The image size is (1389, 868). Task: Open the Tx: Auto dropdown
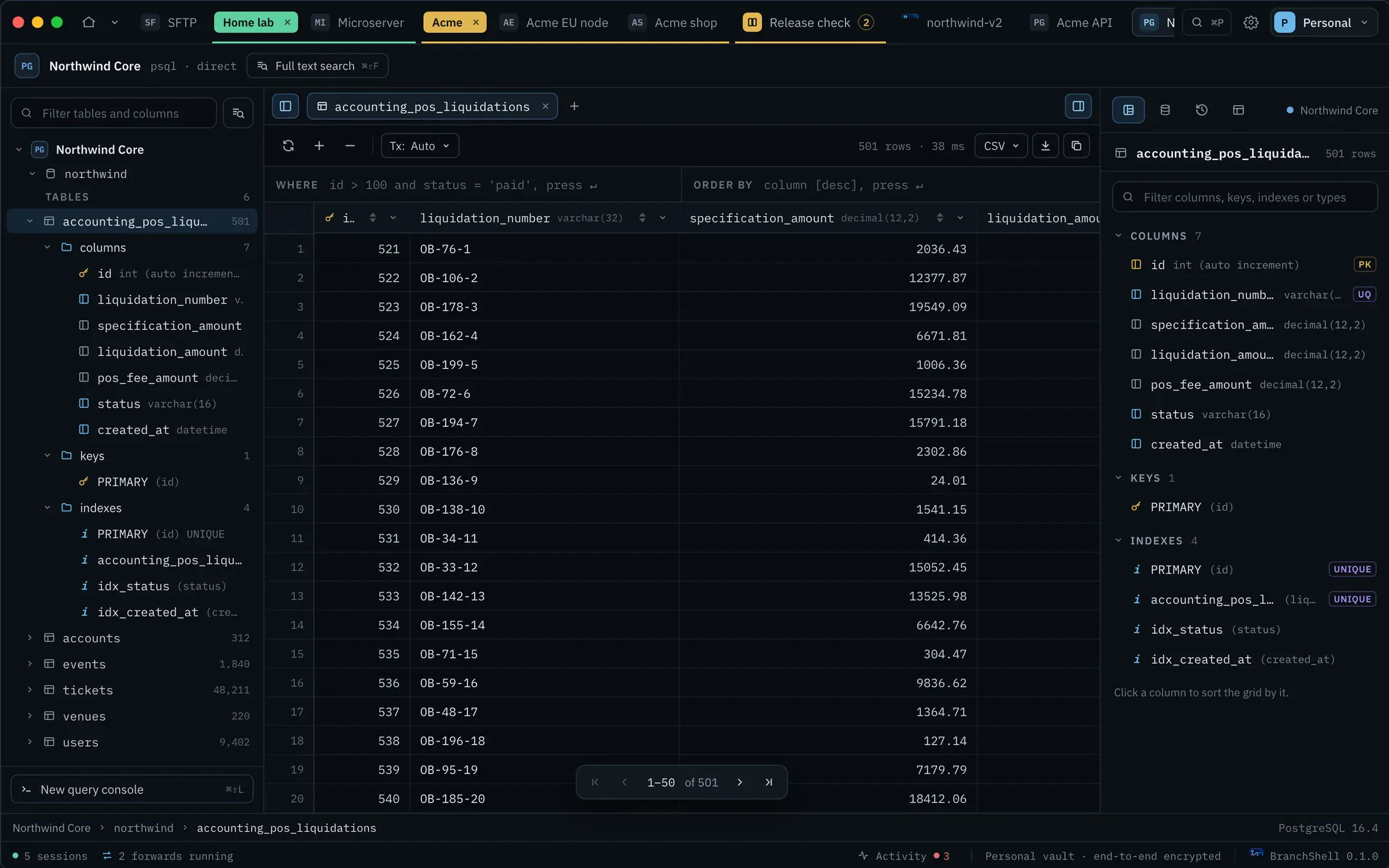click(x=420, y=146)
